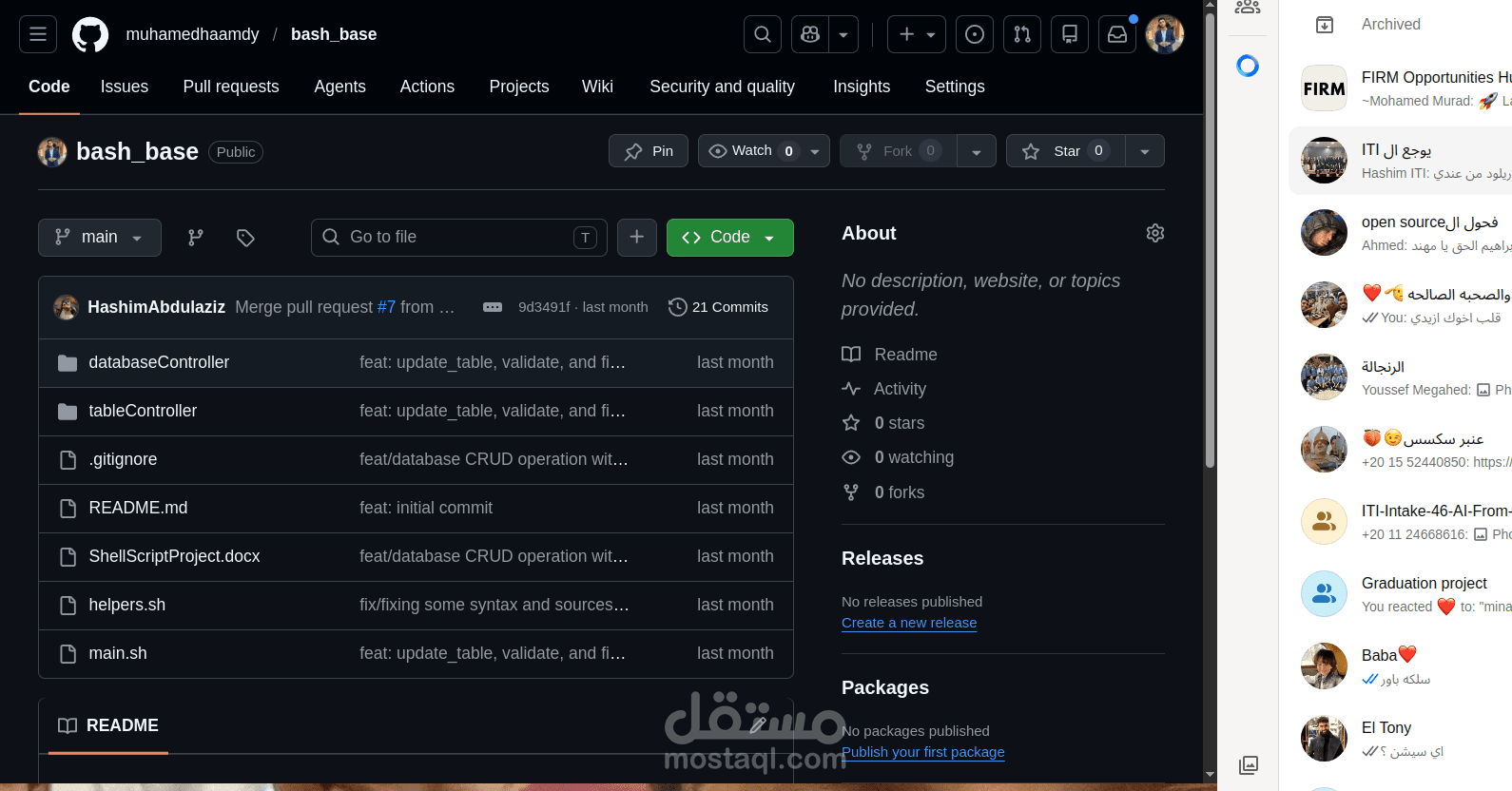Viewport: 1512px width, 791px height.
Task: Open the blue ring Meta AI icon
Action: pyautogui.click(x=1248, y=66)
